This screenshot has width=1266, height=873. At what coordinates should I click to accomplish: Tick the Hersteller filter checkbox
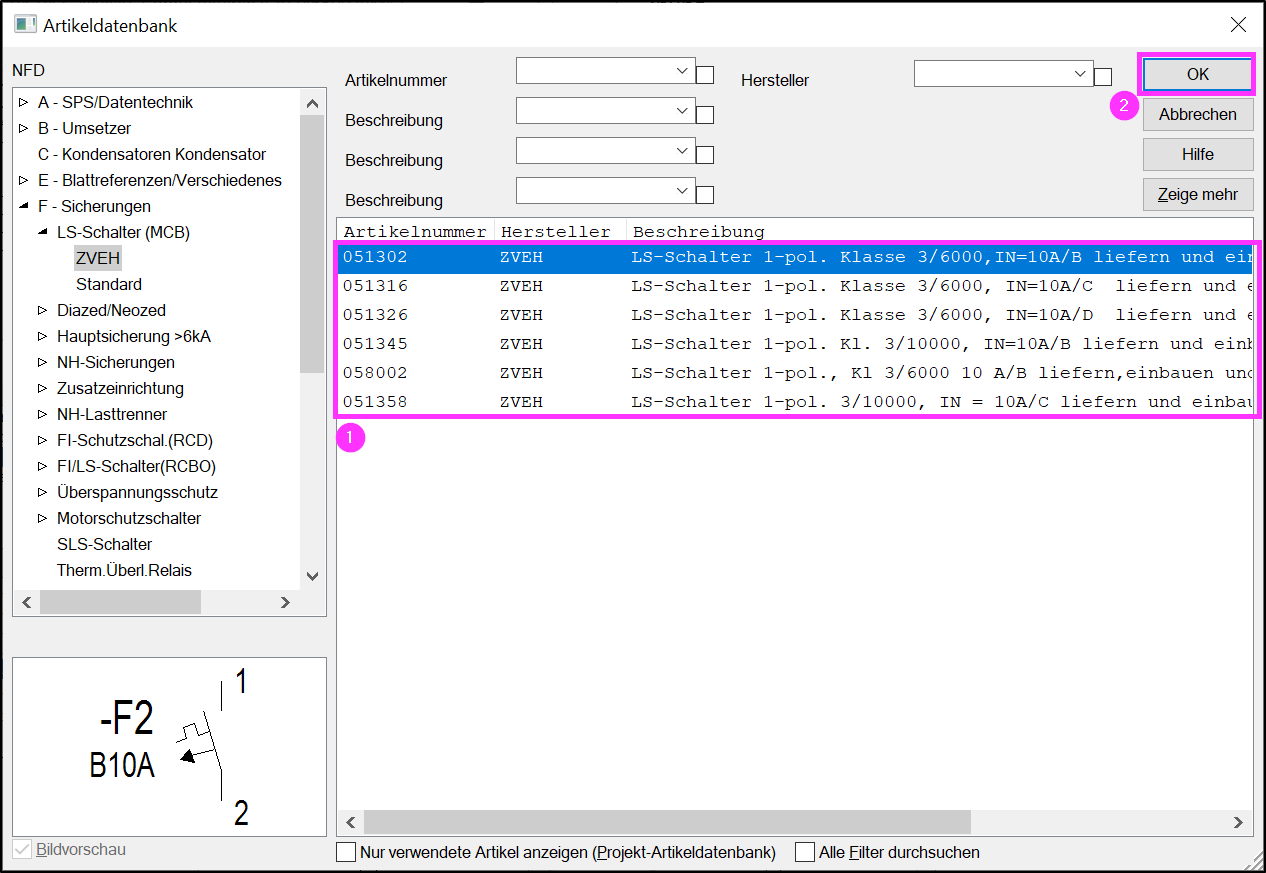tap(1103, 77)
